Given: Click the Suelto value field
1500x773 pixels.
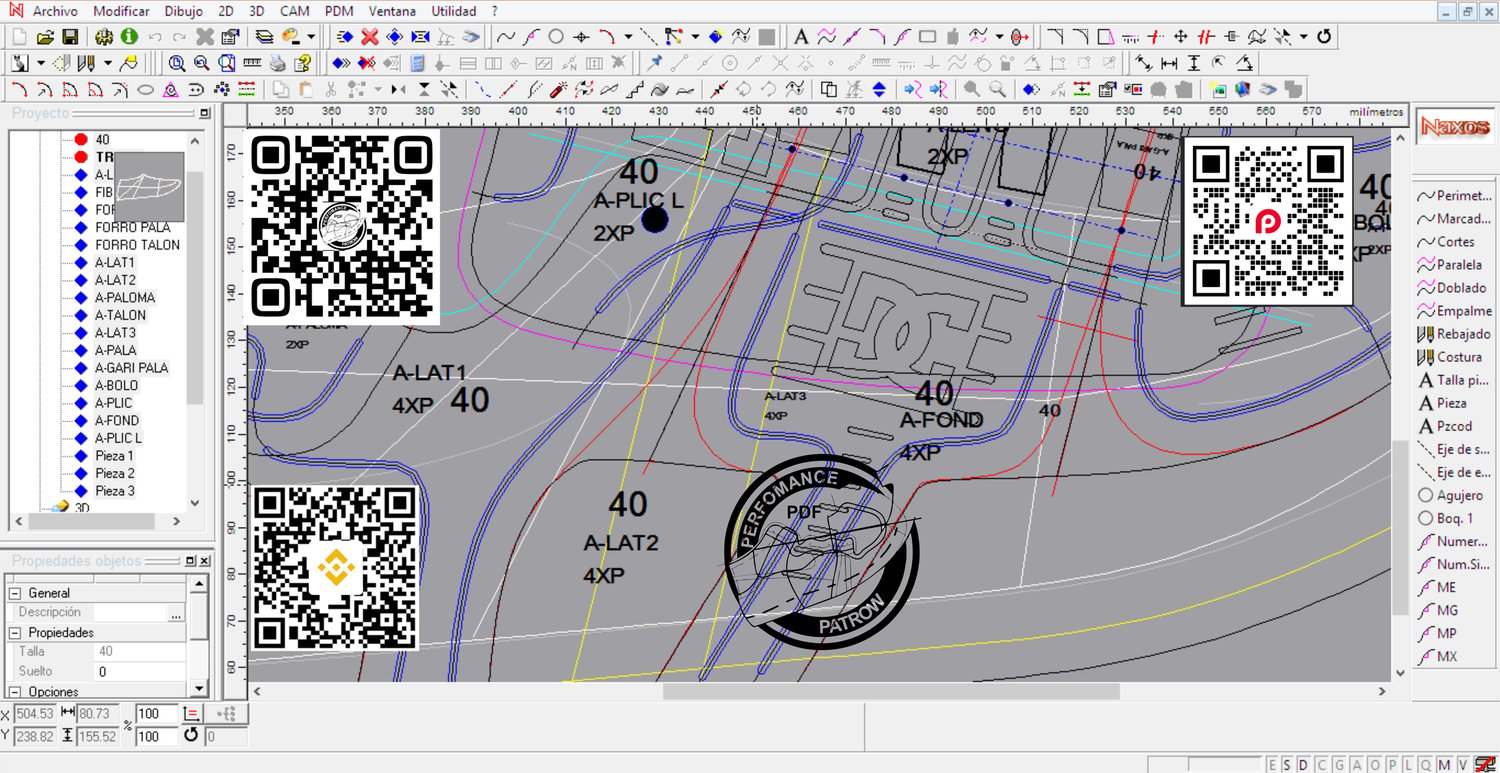Looking at the screenshot, I should pos(140,671).
